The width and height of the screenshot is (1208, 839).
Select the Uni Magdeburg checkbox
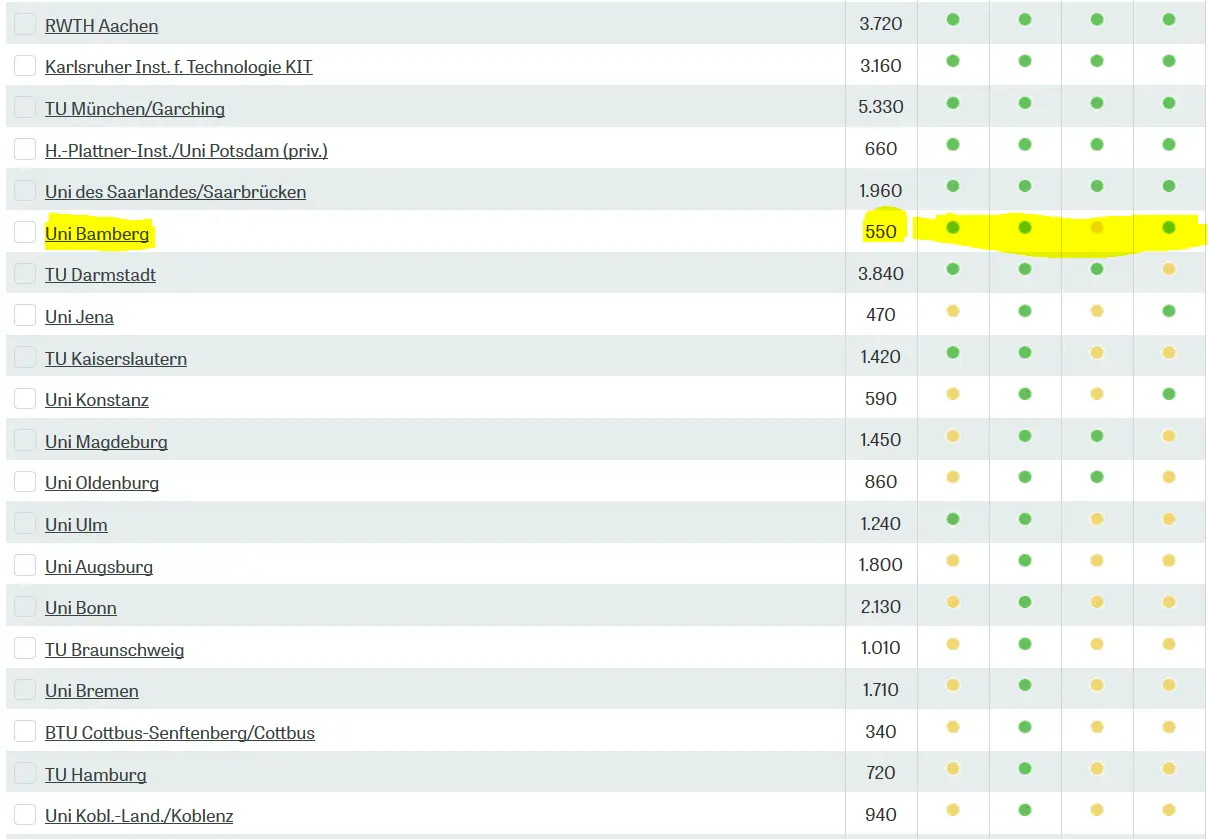(x=25, y=440)
